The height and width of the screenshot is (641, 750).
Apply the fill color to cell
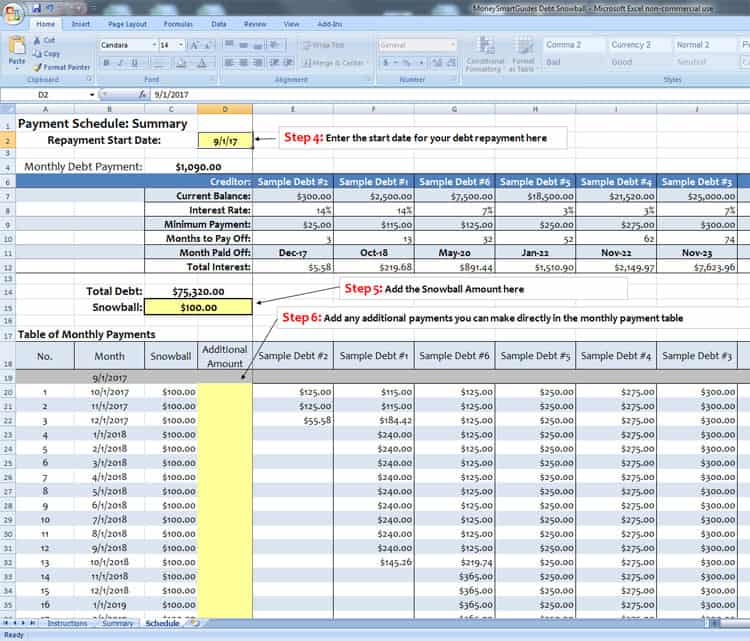(181, 63)
